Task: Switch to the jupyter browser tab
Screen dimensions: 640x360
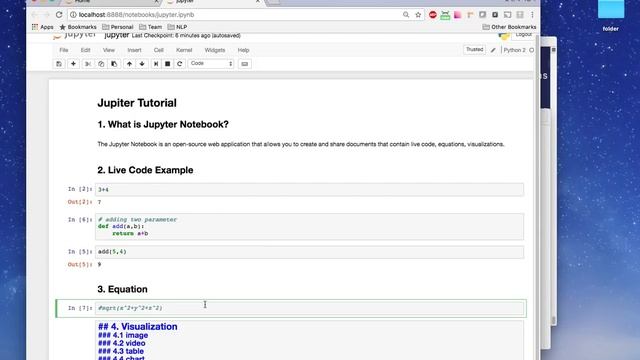Action: click(213, 2)
